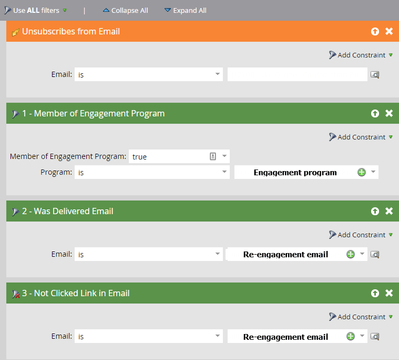399x360 pixels.
Task: Add Constraint to Unsubscribes from Email trigger
Action: point(361,55)
